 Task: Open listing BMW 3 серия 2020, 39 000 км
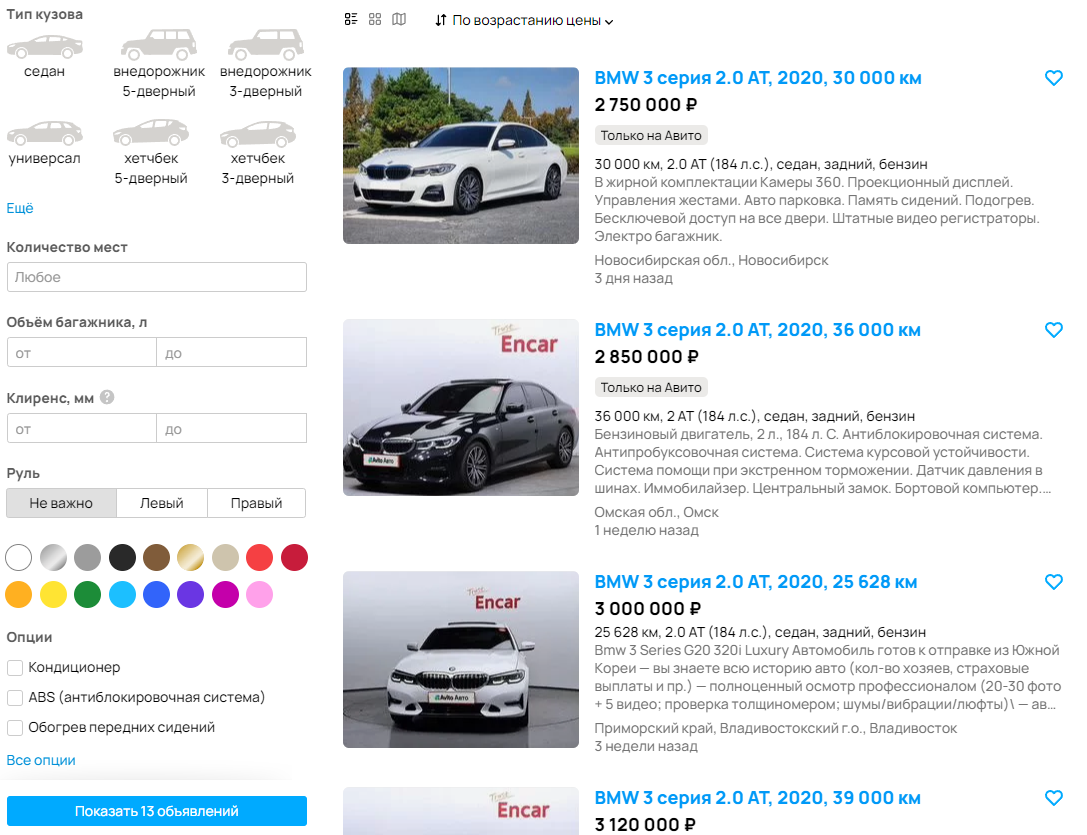[757, 798]
